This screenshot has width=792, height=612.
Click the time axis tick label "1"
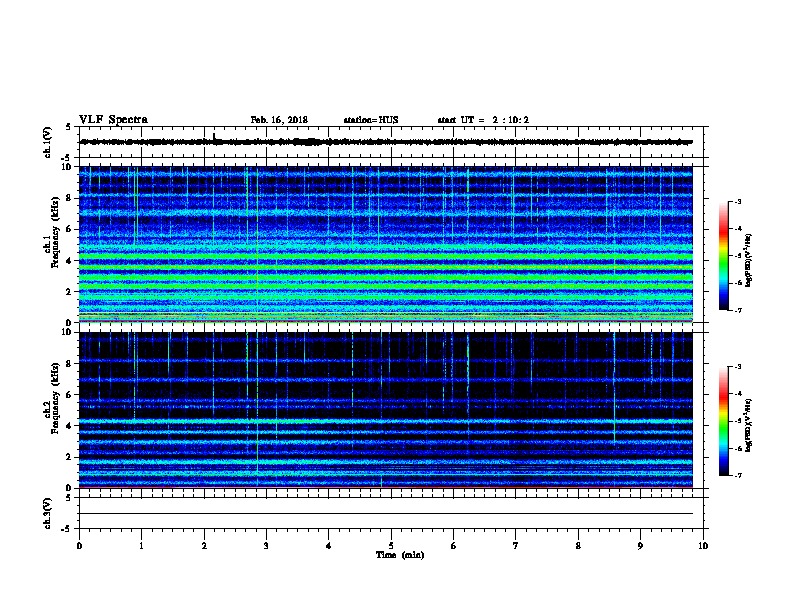pos(141,545)
